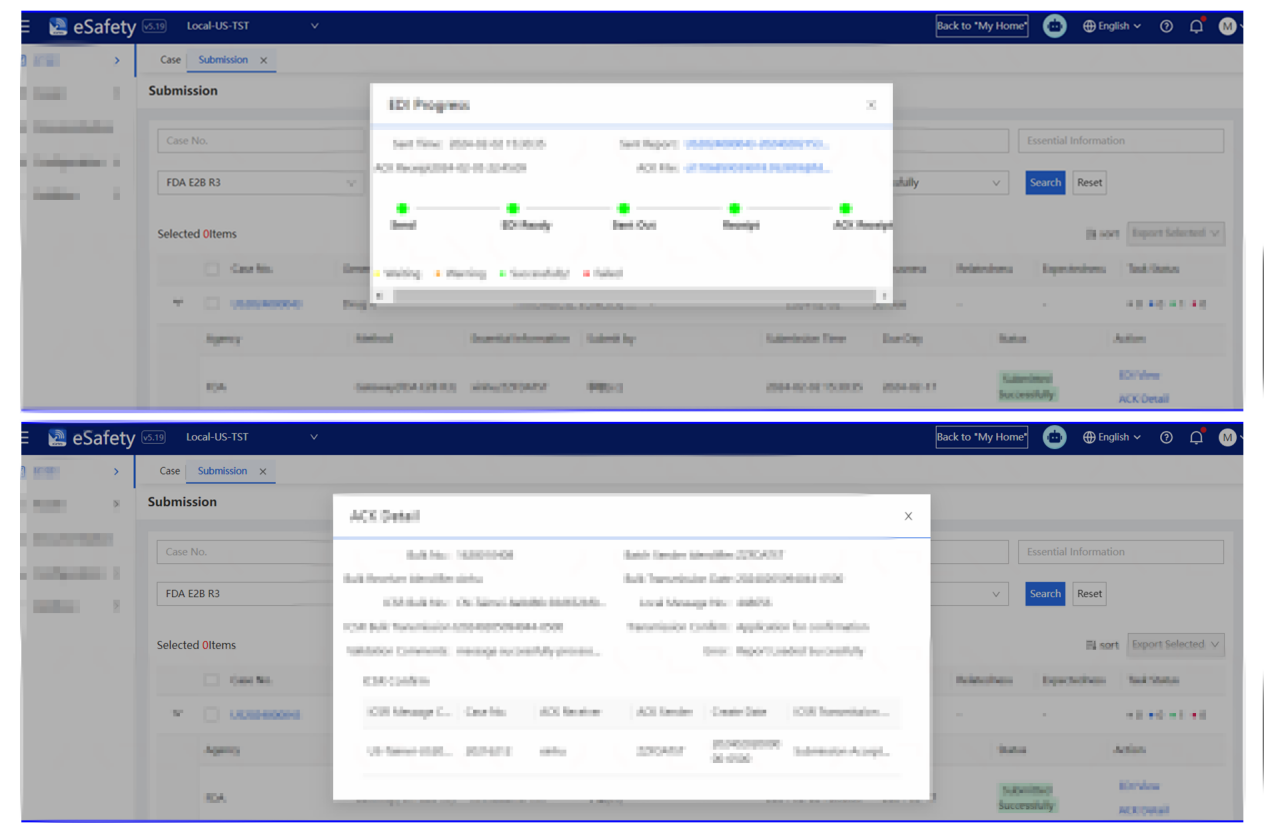The width and height of the screenshot is (1264, 833).
Task: Expand first sidebar chevron in EDI Progress screenshot
Action: click(117, 61)
